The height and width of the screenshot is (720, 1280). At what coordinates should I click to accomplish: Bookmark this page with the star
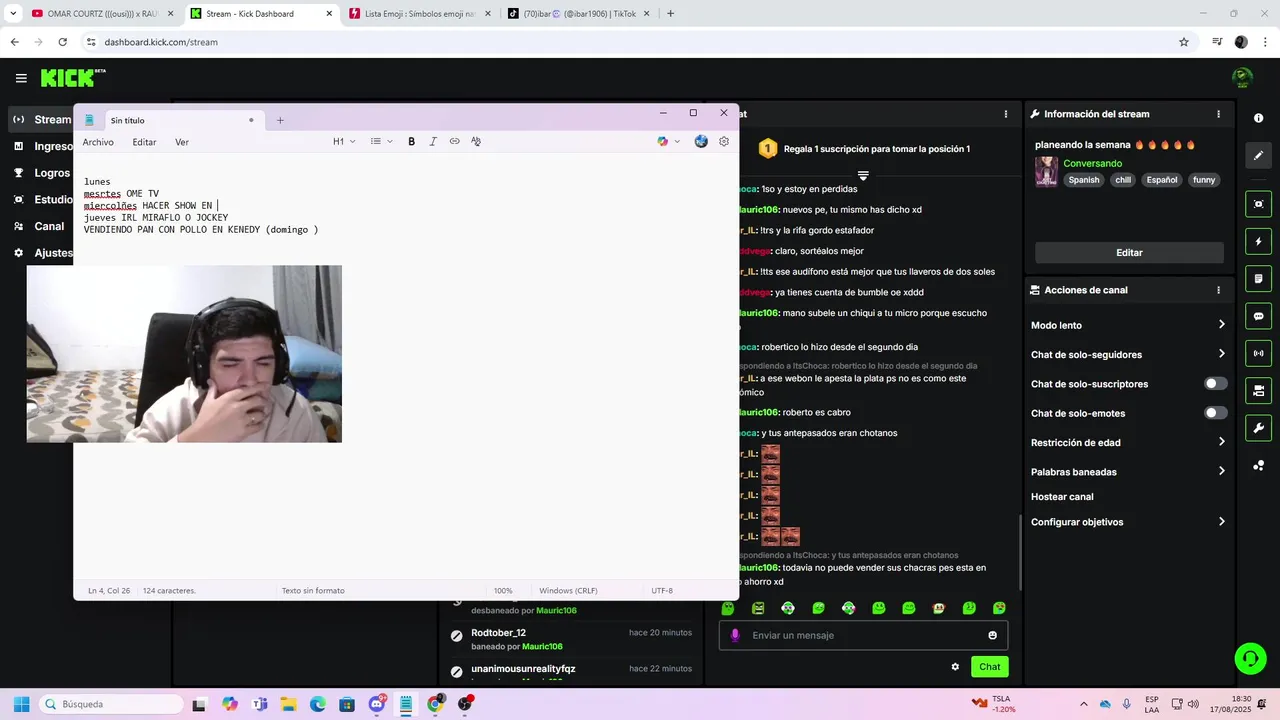click(x=1184, y=42)
